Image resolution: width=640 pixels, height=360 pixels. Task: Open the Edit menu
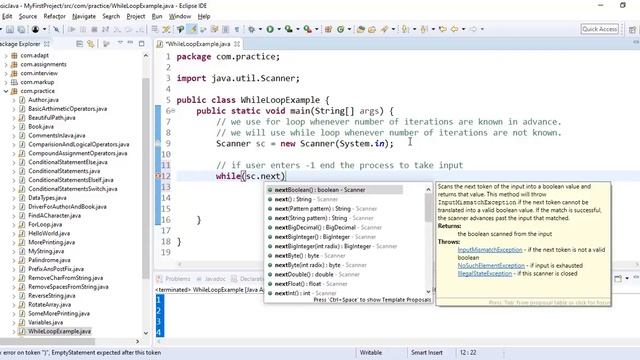[x=7, y=16]
